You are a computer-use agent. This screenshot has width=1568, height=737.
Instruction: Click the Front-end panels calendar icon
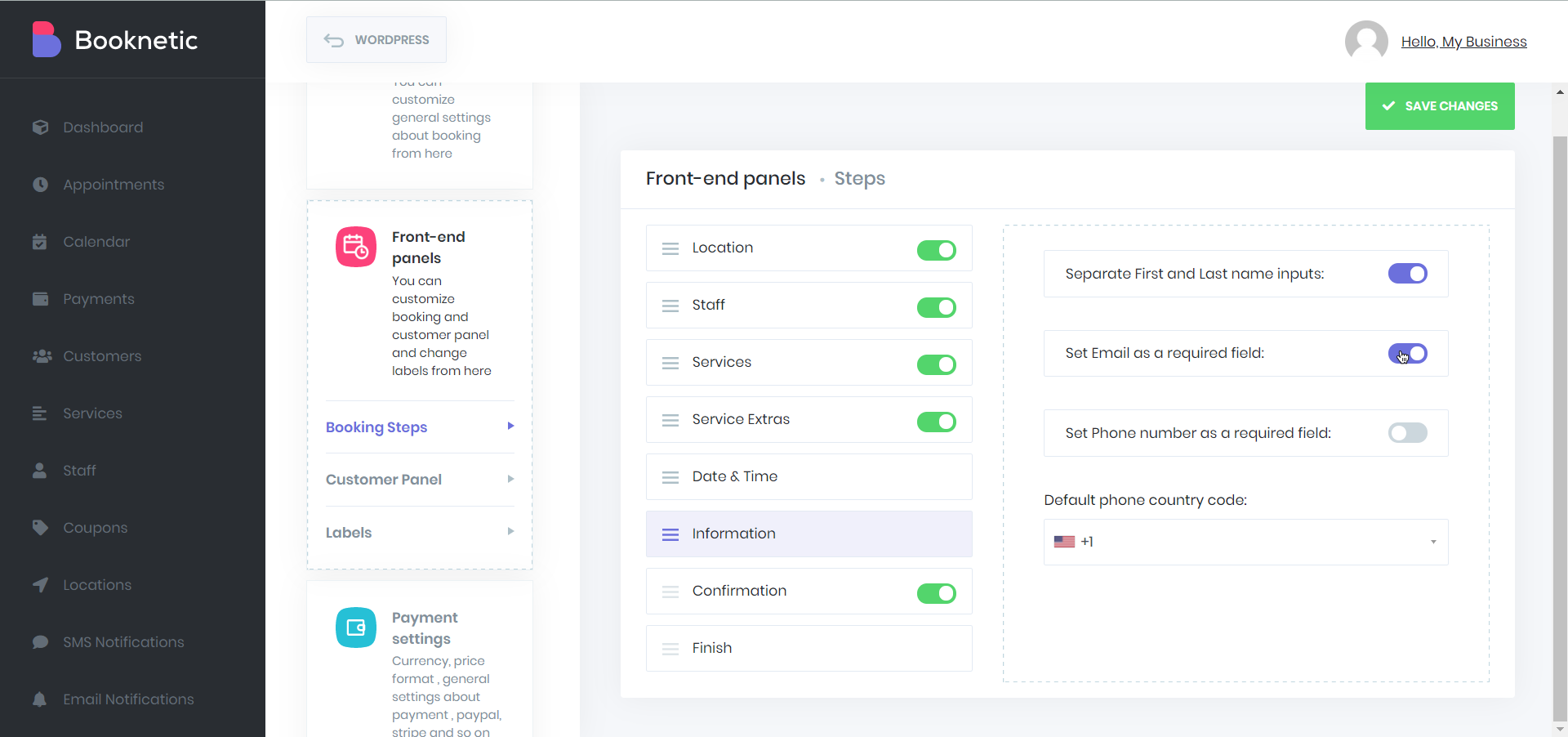coord(355,246)
